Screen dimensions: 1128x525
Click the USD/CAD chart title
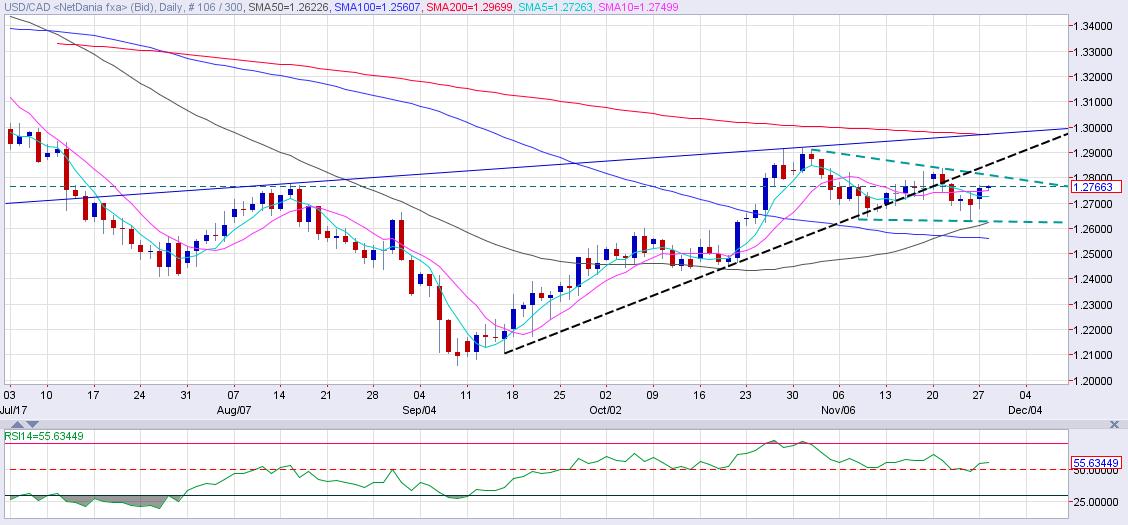[59, 6]
